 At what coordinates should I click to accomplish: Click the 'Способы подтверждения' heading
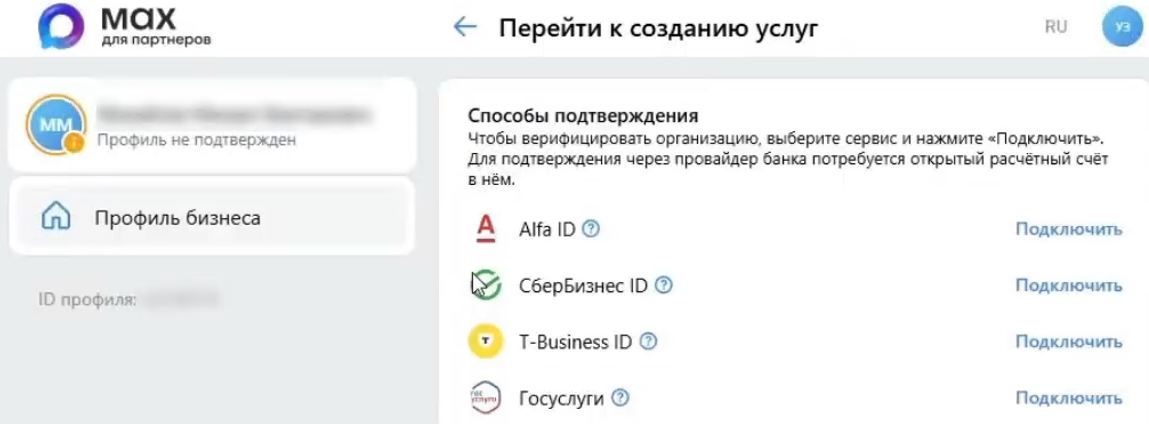pos(583,116)
